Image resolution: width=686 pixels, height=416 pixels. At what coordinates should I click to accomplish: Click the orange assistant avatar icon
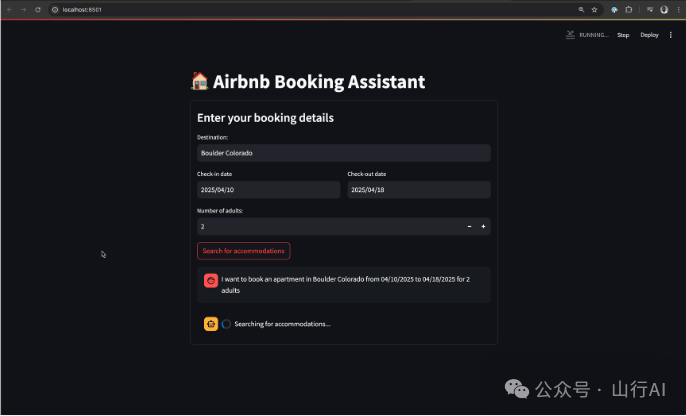pos(211,324)
